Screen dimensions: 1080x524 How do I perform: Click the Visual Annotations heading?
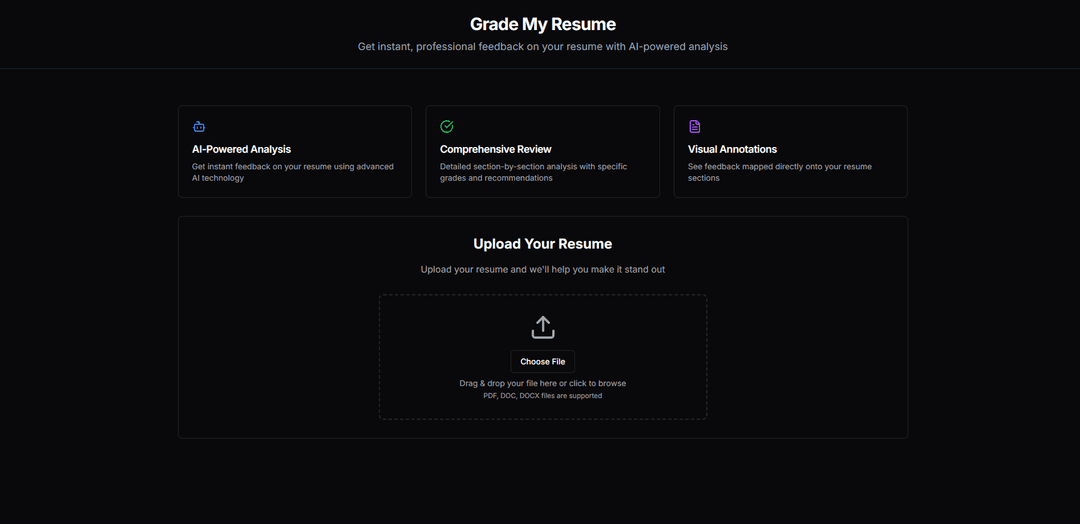[732, 149]
